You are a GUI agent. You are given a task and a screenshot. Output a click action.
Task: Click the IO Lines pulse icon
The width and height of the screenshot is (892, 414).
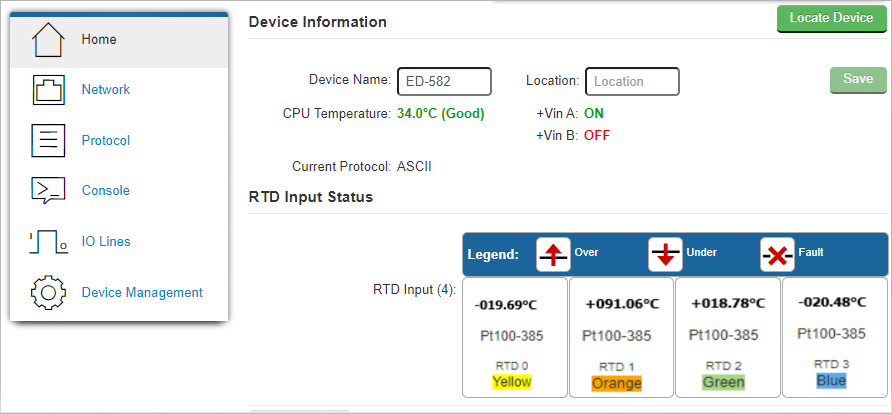(48, 241)
